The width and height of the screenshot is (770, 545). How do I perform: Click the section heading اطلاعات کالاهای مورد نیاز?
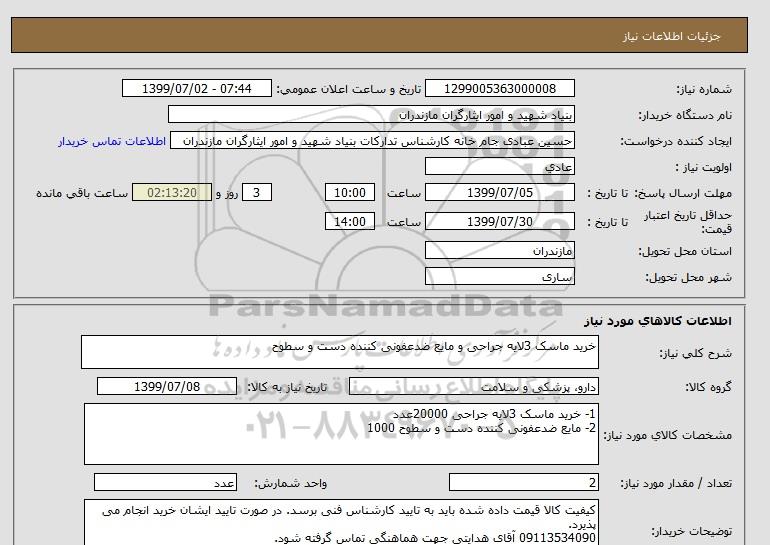click(658, 321)
